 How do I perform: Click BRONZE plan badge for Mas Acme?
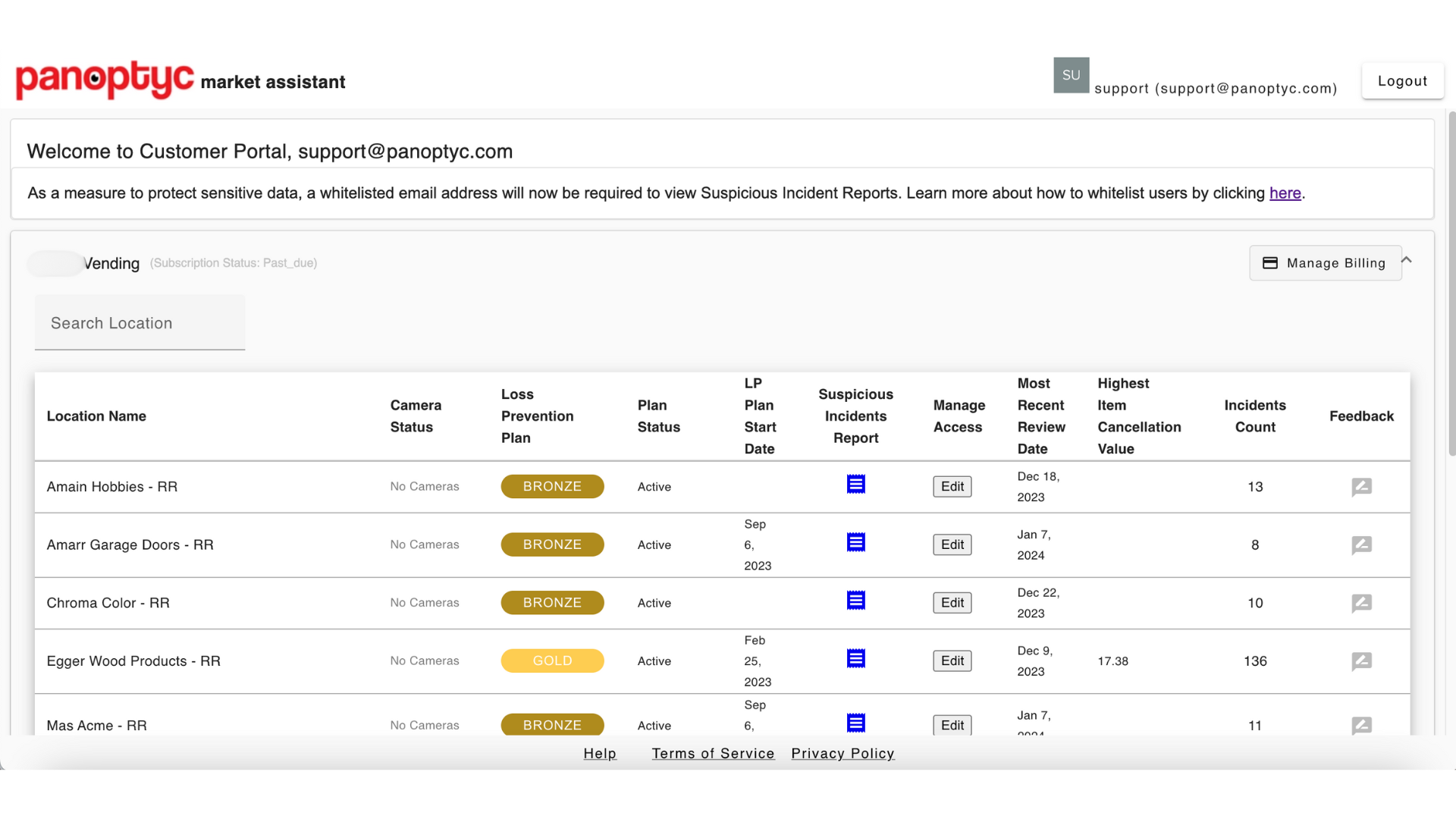tap(552, 725)
